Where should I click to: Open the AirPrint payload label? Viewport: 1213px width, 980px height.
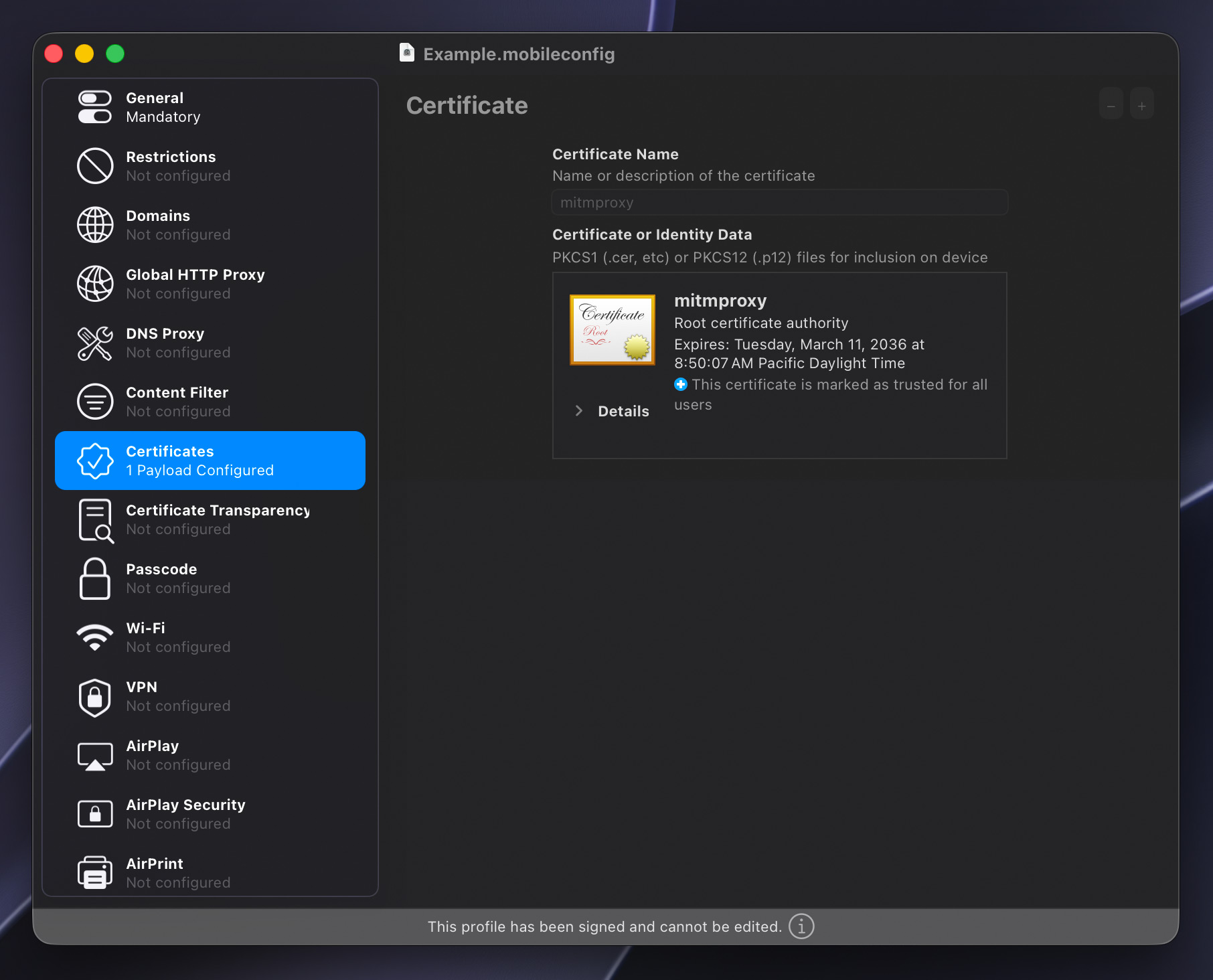(178, 873)
